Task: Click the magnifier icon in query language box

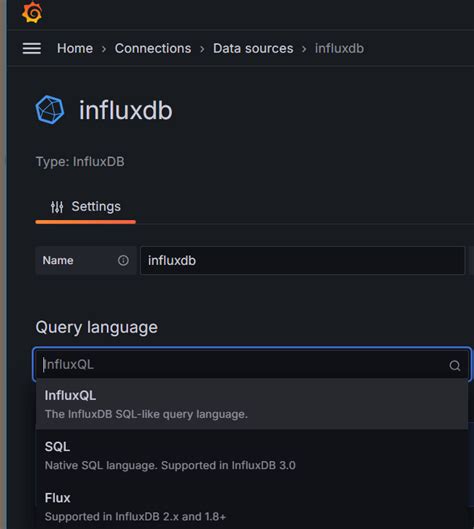Action: click(455, 365)
